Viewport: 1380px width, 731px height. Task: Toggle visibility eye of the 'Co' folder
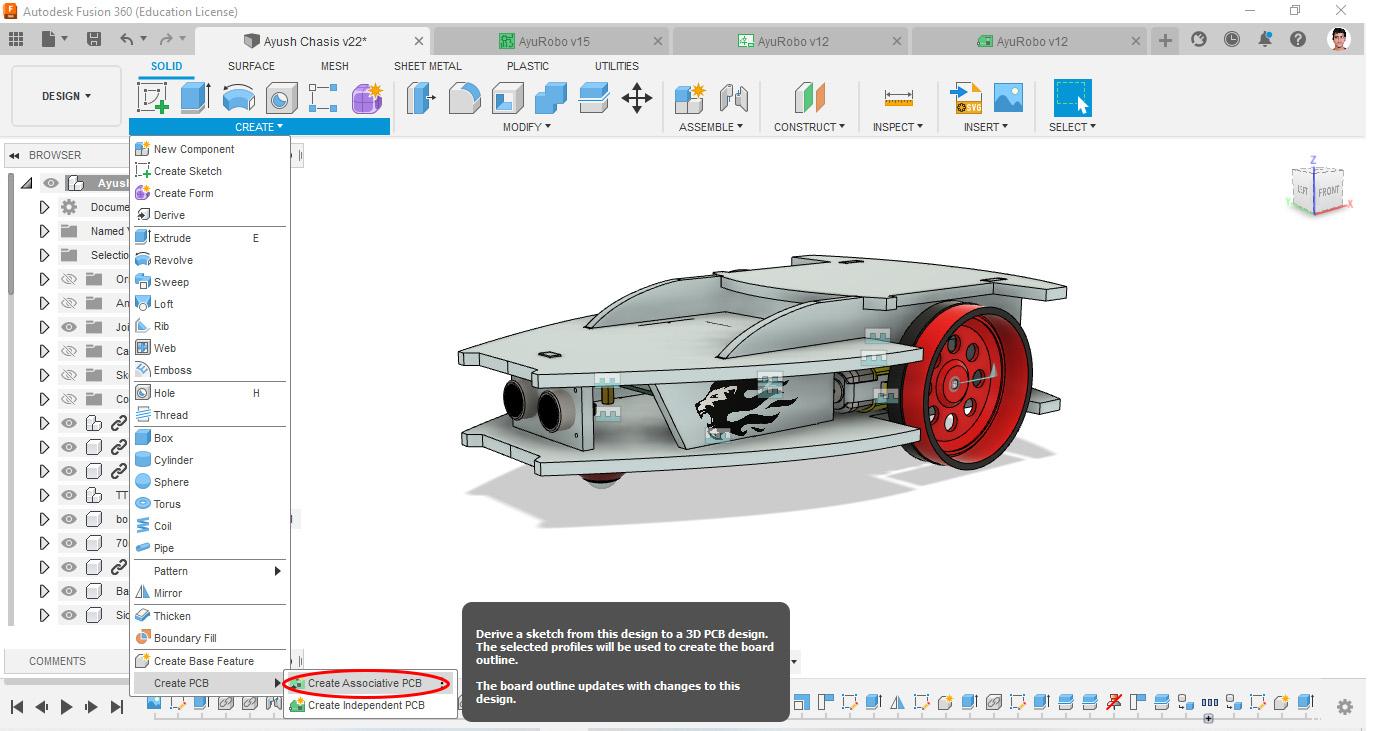pyautogui.click(x=69, y=399)
